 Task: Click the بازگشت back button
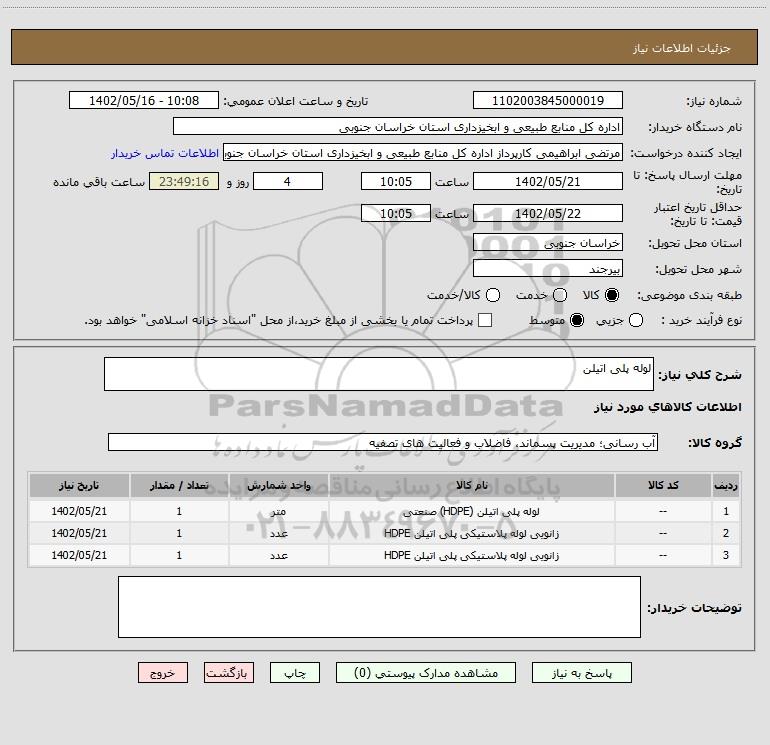point(229,673)
